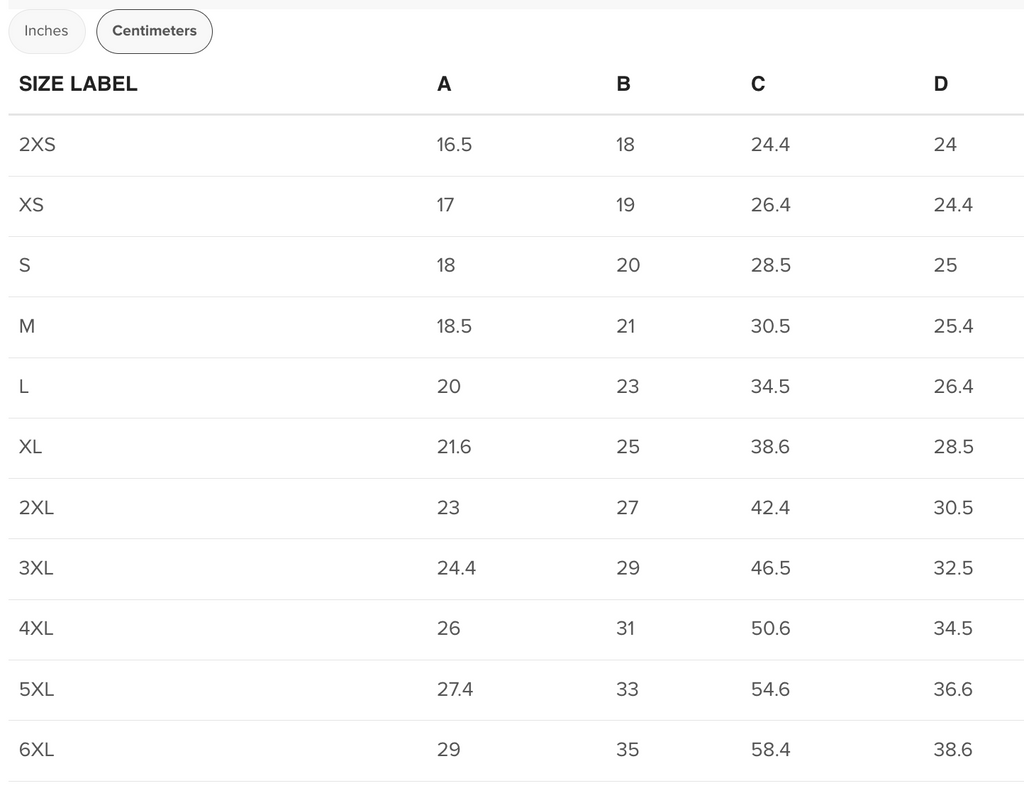
Task: Click the column D header
Action: (x=940, y=84)
